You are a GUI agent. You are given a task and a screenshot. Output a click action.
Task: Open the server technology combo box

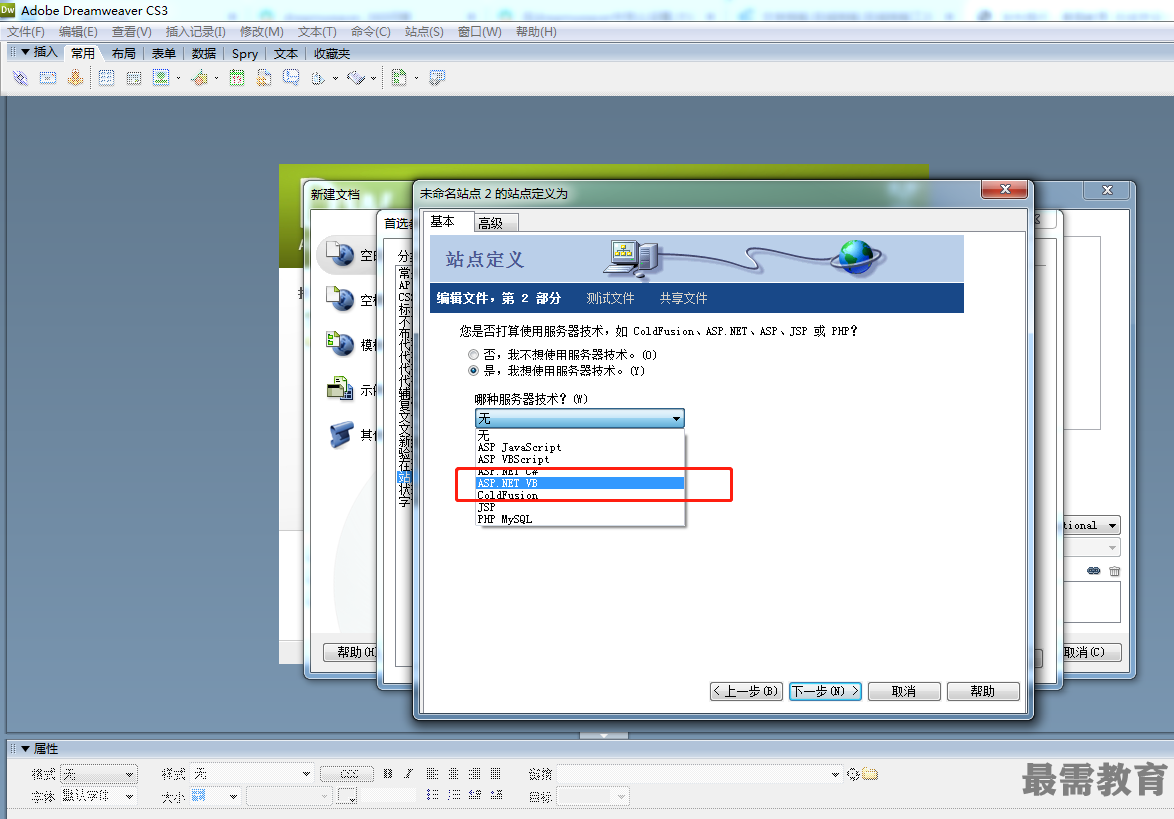(580, 418)
